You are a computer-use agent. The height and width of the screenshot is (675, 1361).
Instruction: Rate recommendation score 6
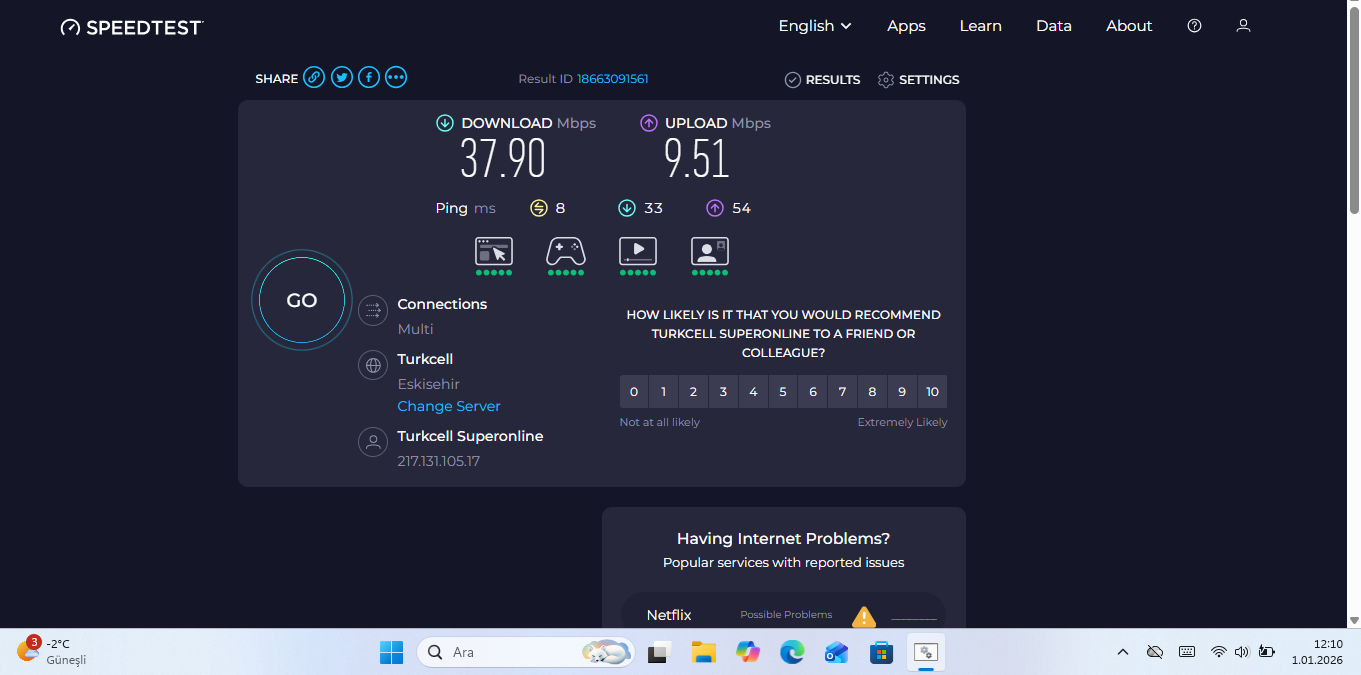(813, 392)
